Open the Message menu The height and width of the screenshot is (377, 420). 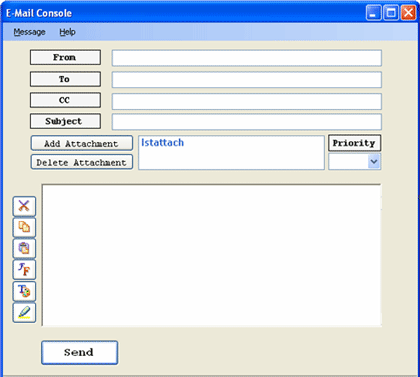click(29, 32)
